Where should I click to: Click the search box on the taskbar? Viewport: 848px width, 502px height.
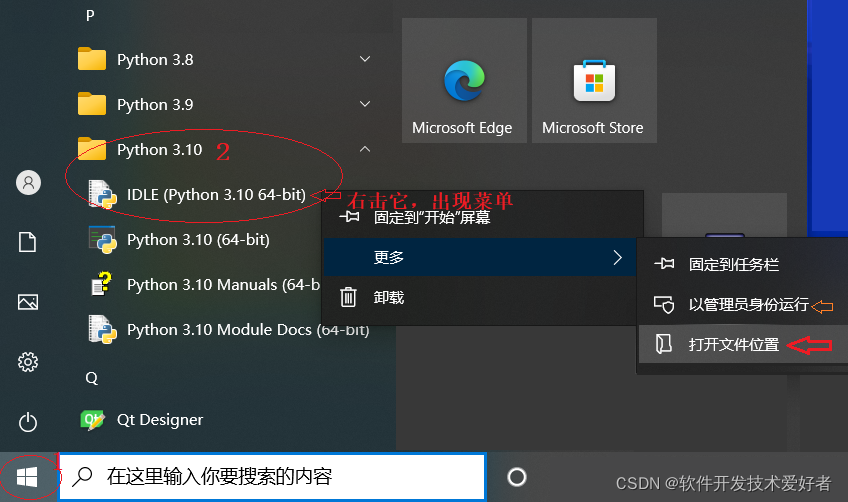pos(273,477)
